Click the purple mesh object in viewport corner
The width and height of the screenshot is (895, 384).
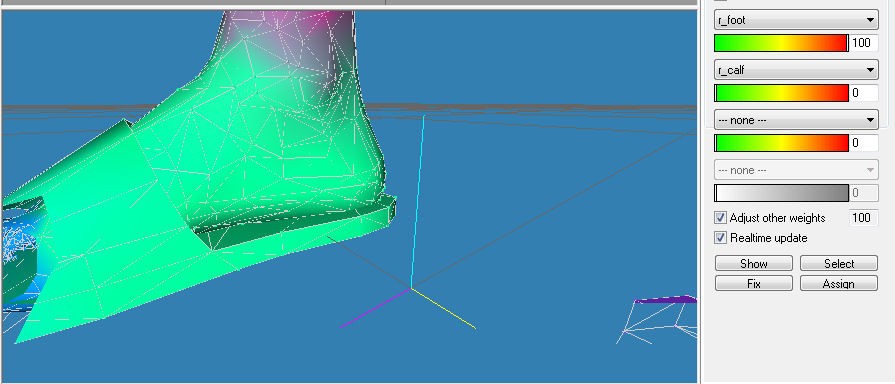point(666,300)
